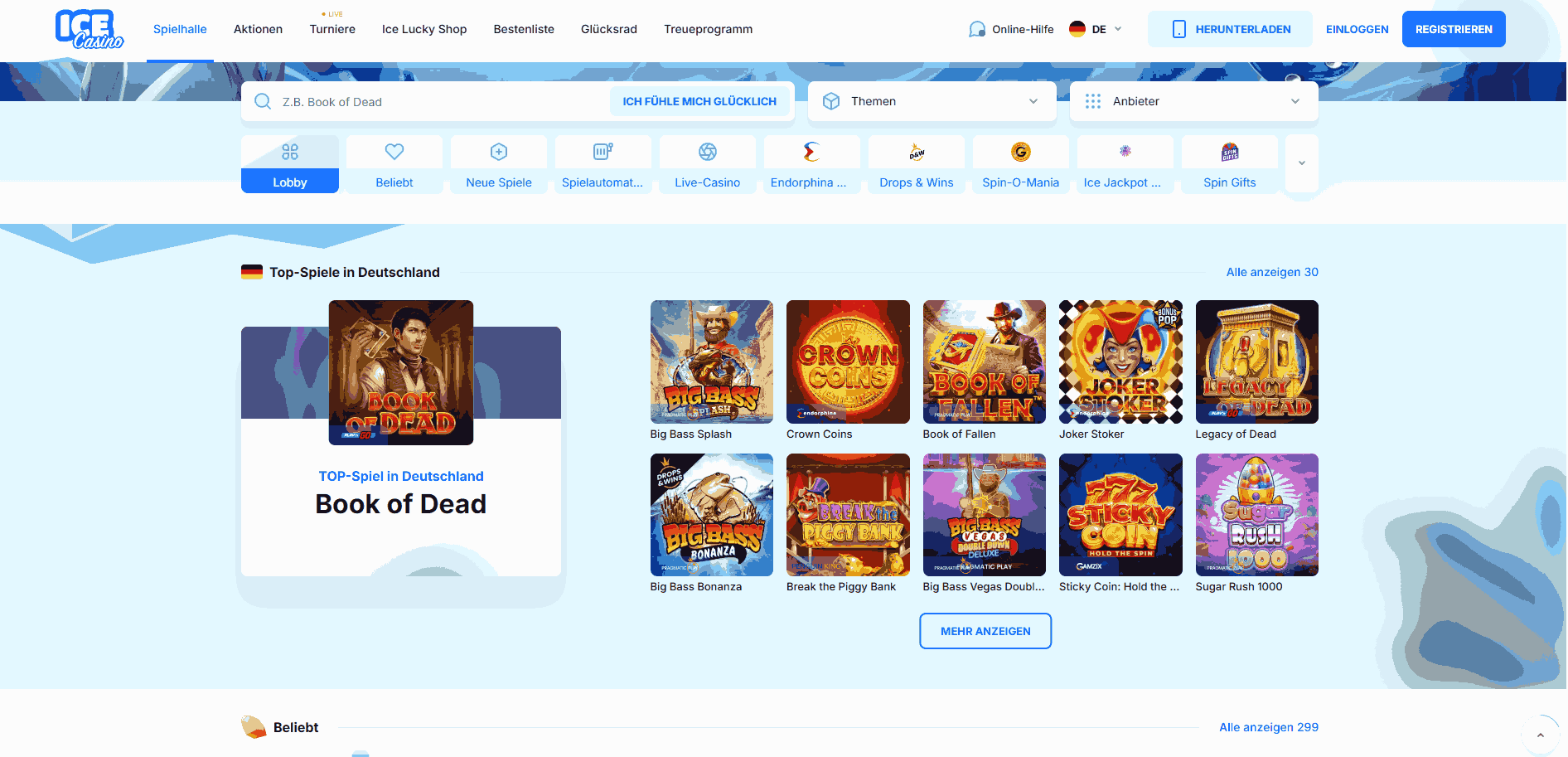The height and width of the screenshot is (757, 1568).
Task: Open the Spielhalle tab
Action: [x=180, y=29]
